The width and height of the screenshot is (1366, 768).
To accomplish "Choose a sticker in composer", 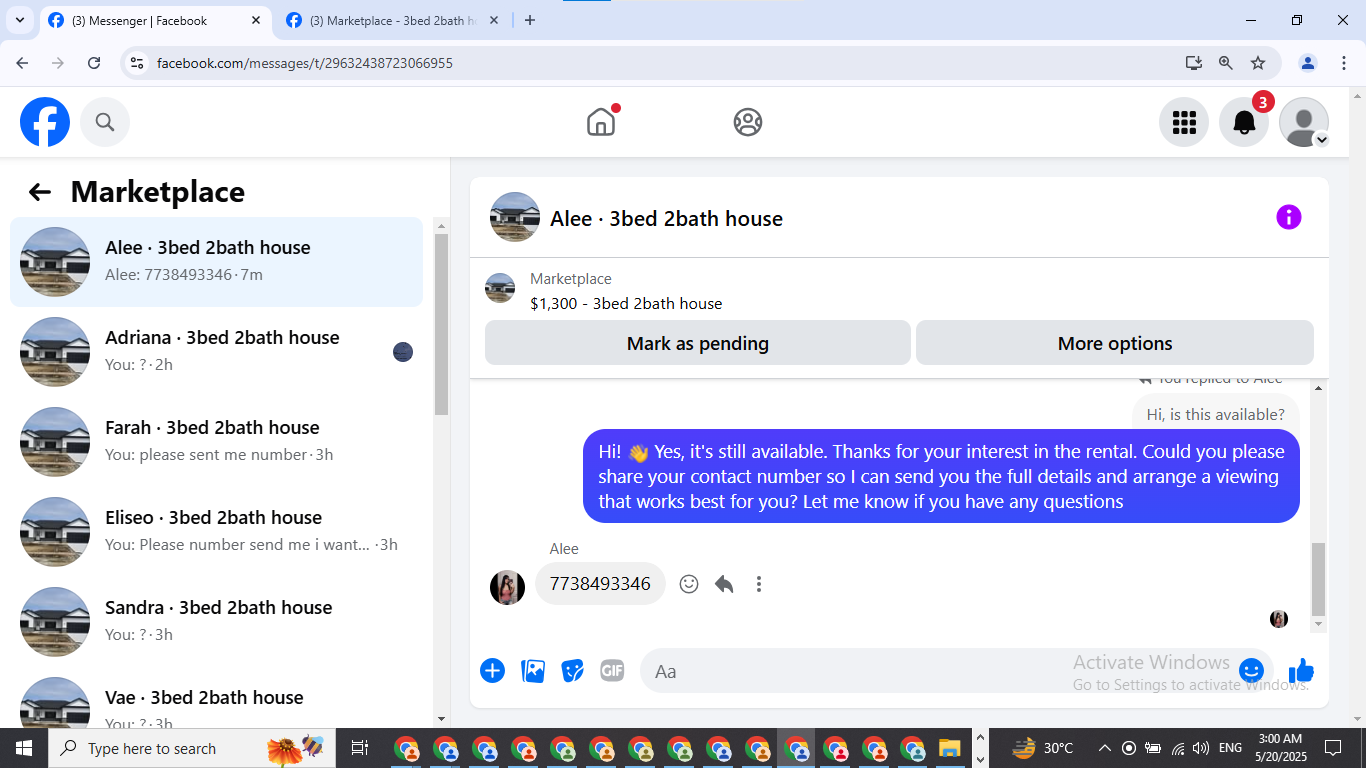I will pos(572,671).
